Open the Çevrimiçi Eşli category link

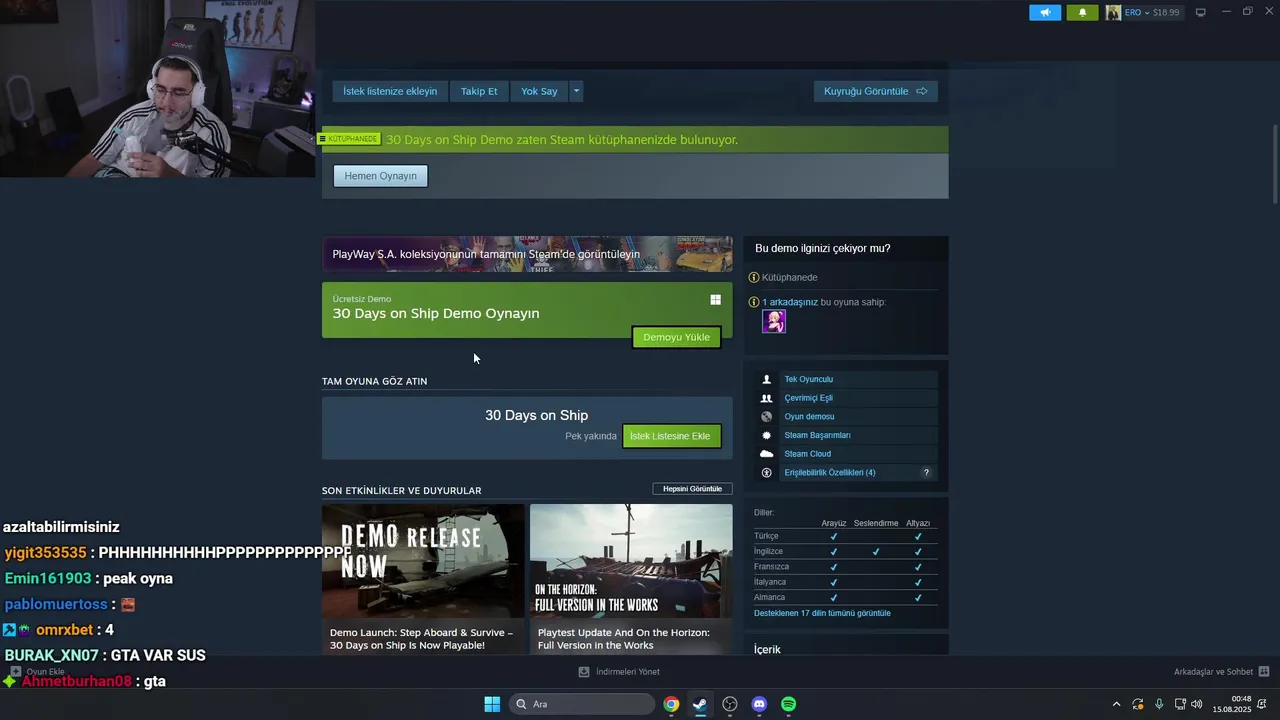pyautogui.click(x=808, y=398)
